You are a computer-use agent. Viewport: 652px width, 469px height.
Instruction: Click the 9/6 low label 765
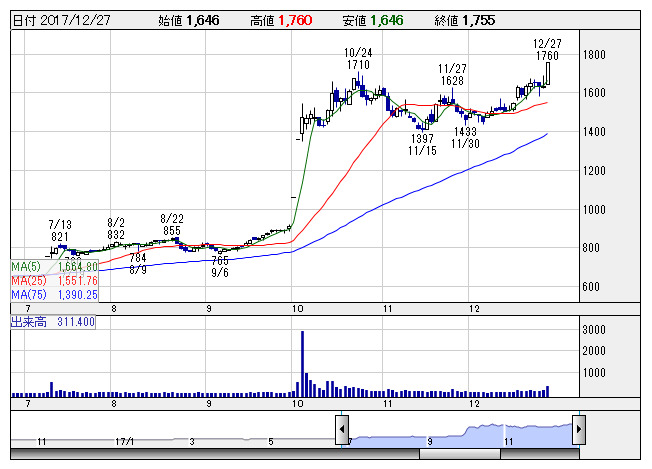coord(220,260)
